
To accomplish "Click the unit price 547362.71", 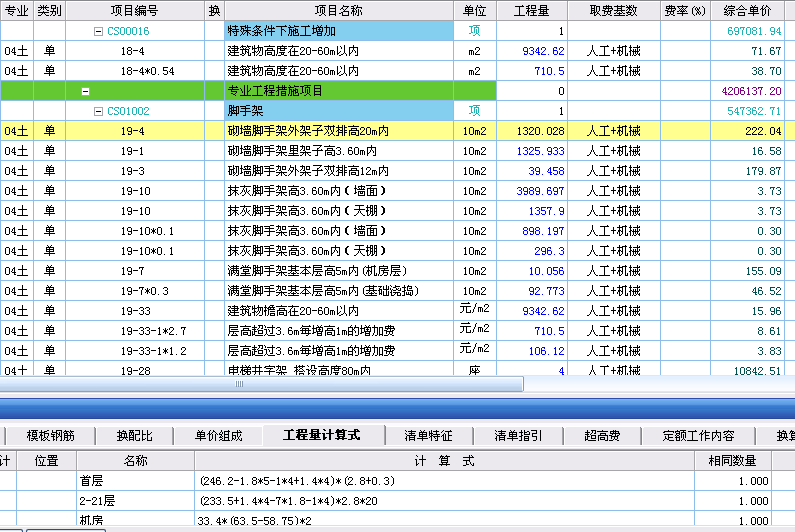I will [x=754, y=112].
